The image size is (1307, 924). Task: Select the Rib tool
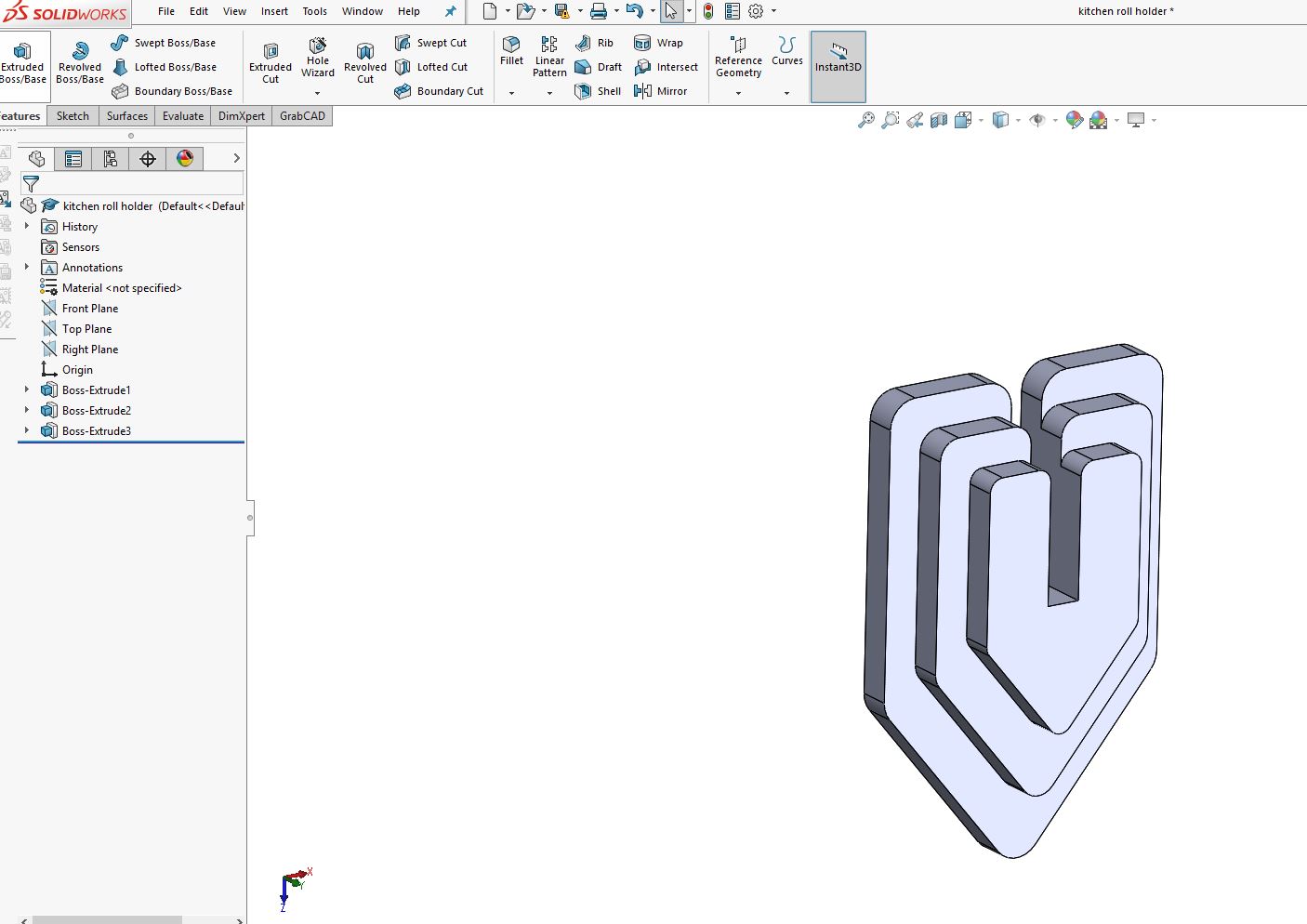click(x=594, y=43)
